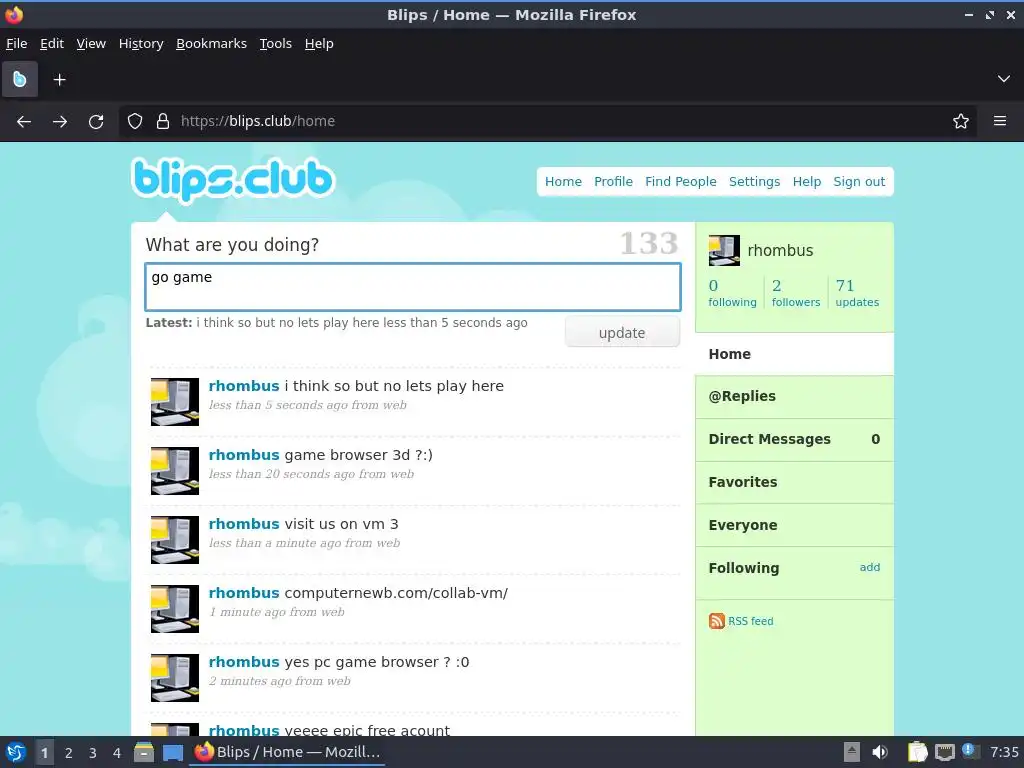Switch to workspace 3 in taskbar

point(93,753)
